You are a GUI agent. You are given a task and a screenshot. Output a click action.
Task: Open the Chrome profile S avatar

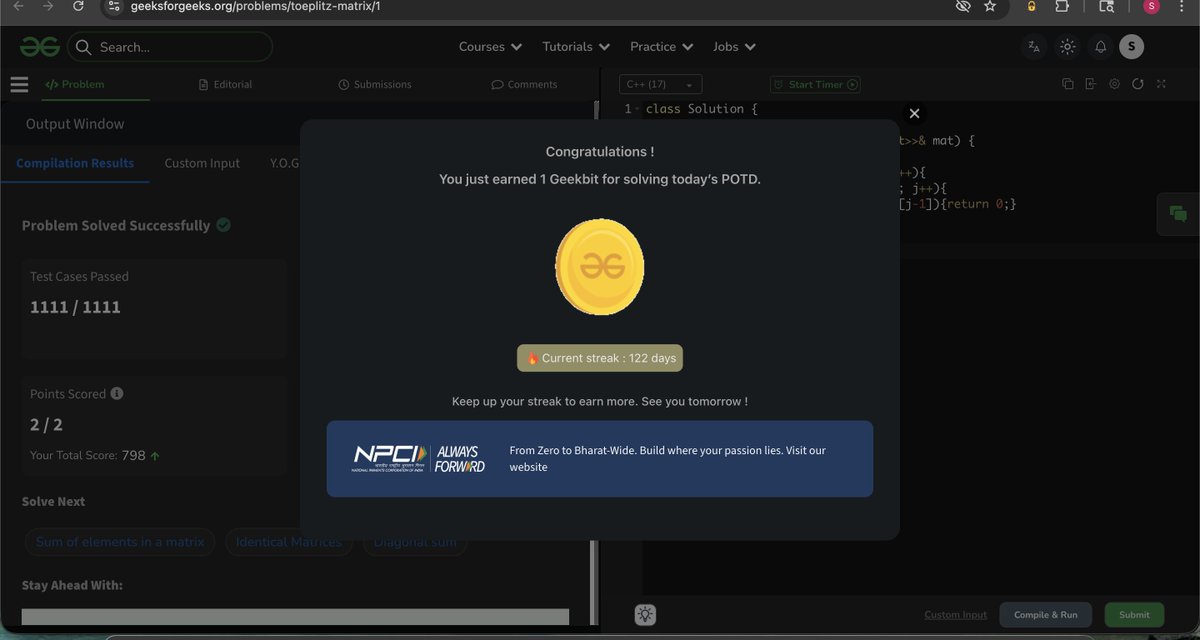coord(1152,6)
